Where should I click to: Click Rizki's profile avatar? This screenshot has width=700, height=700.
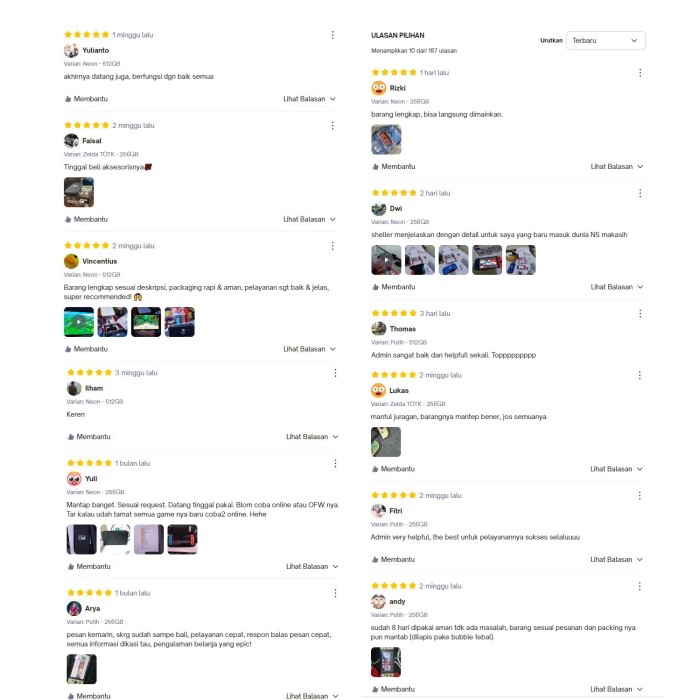coord(379,88)
